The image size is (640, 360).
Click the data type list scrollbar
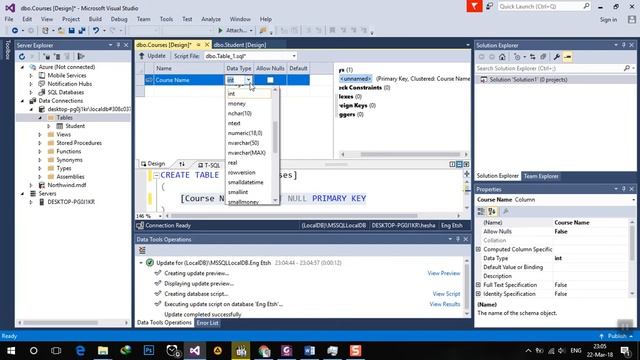pos(275,138)
